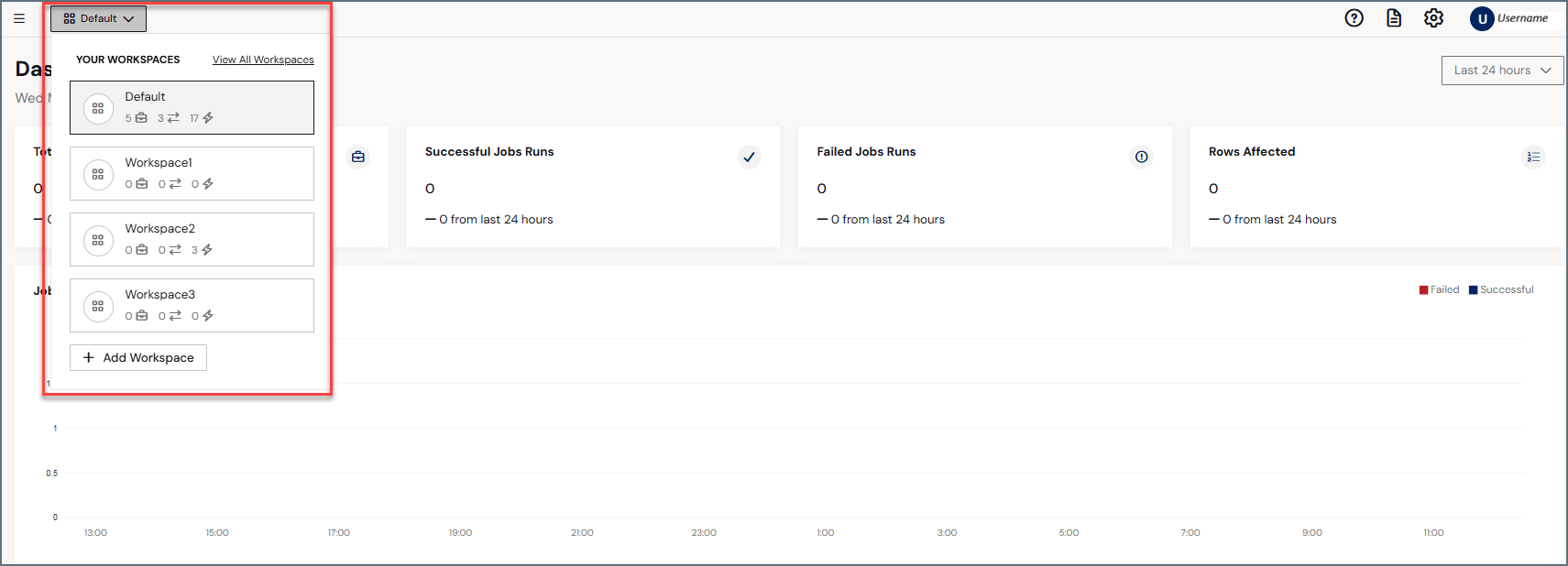Screen dimensions: 1568x566
Task: Collapse the Default workspace selector dropdown
Action: click(98, 18)
